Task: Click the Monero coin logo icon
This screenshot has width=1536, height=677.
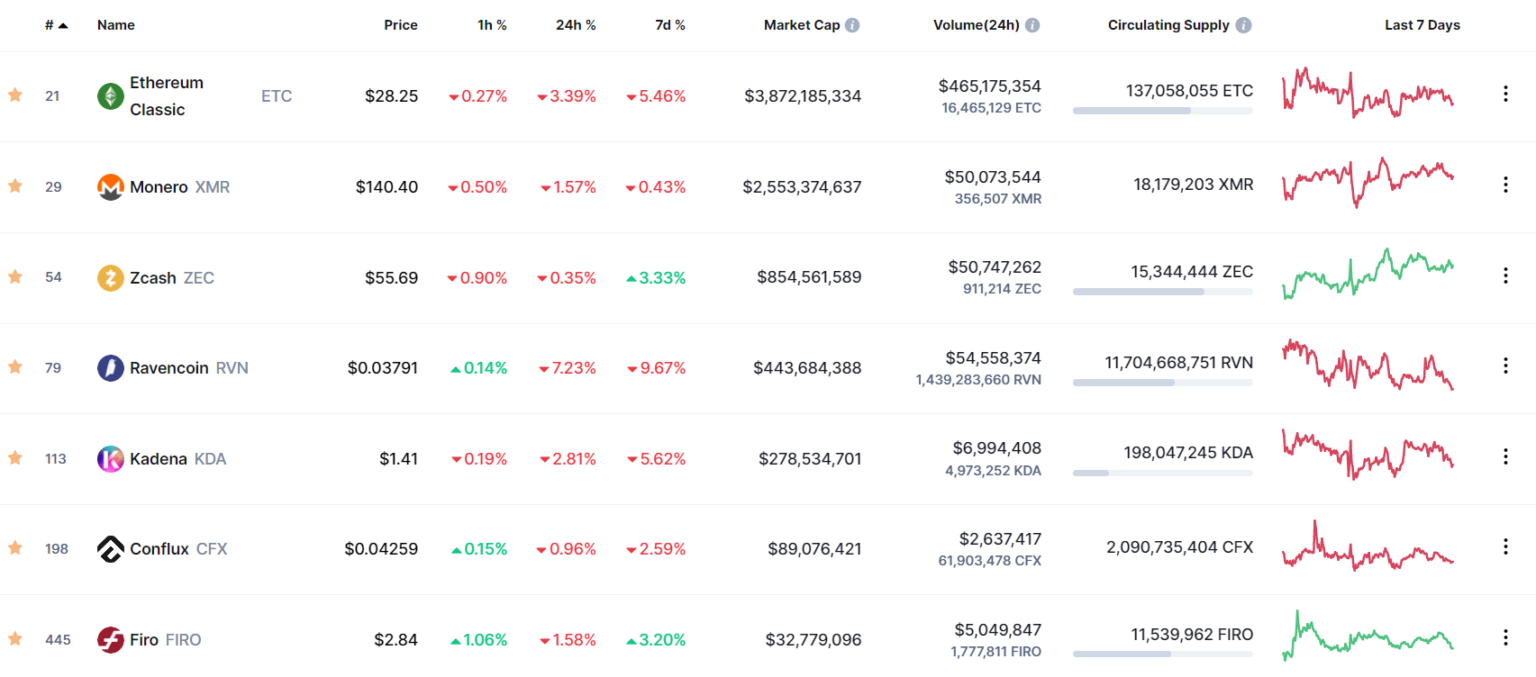Action: point(110,187)
